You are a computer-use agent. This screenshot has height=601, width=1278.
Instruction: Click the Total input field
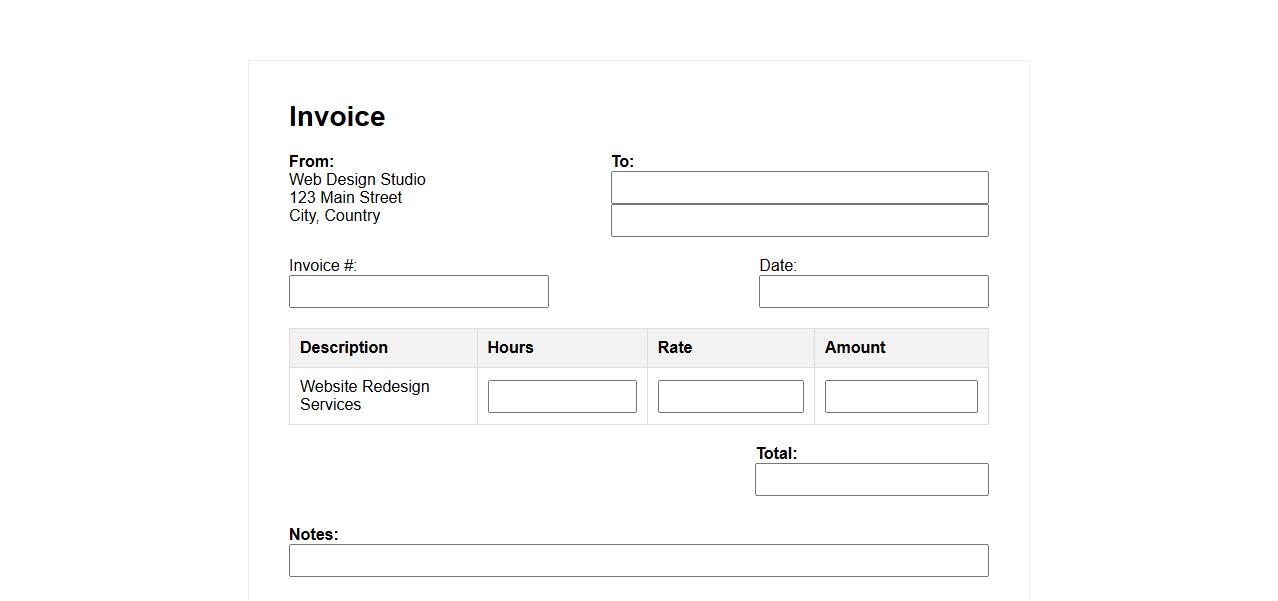point(871,479)
